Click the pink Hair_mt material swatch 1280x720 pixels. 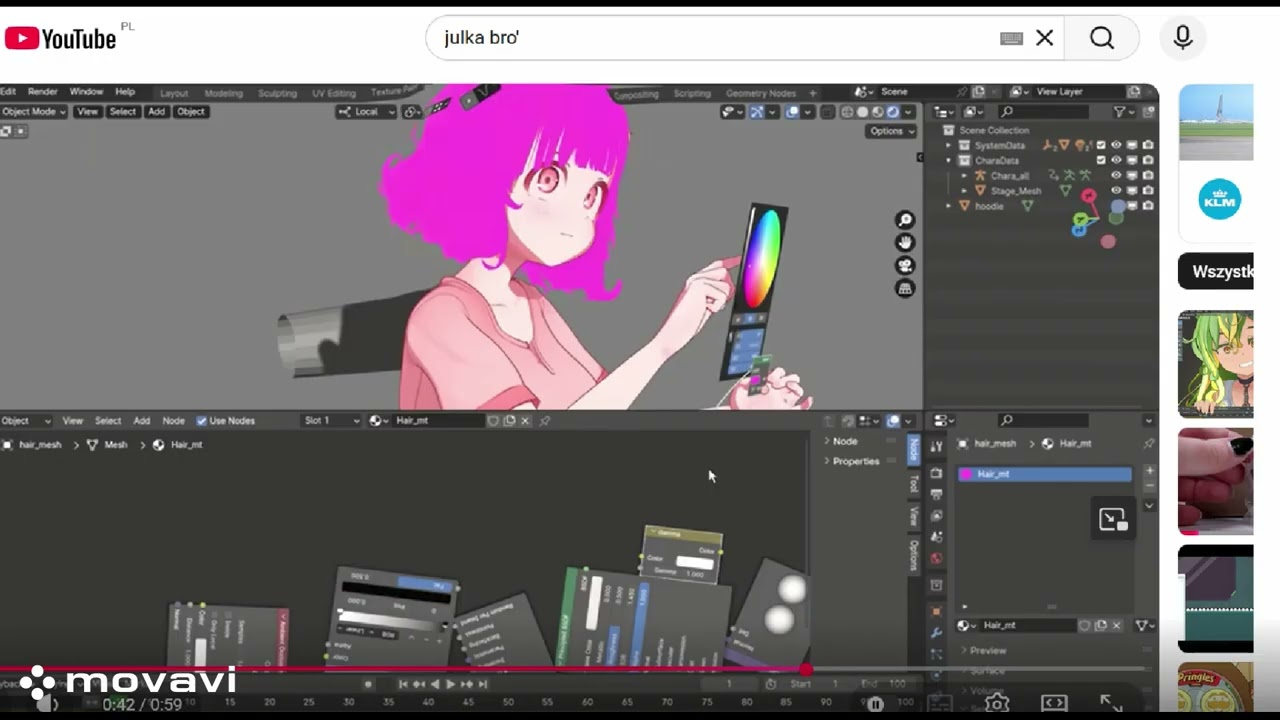[x=965, y=474]
